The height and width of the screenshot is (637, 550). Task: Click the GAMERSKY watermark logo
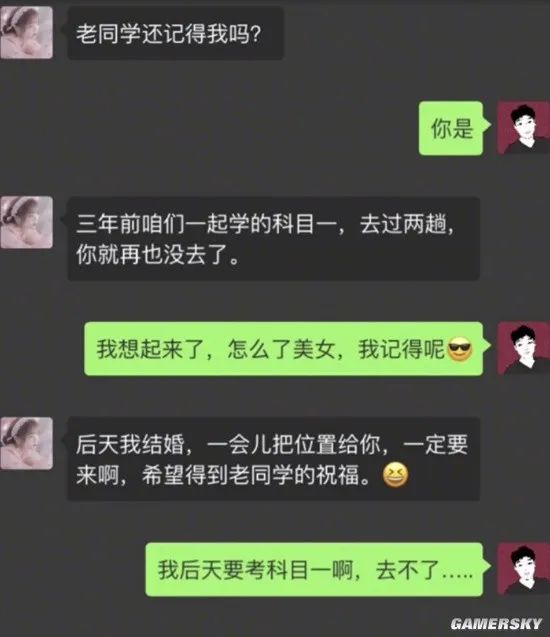click(496, 624)
